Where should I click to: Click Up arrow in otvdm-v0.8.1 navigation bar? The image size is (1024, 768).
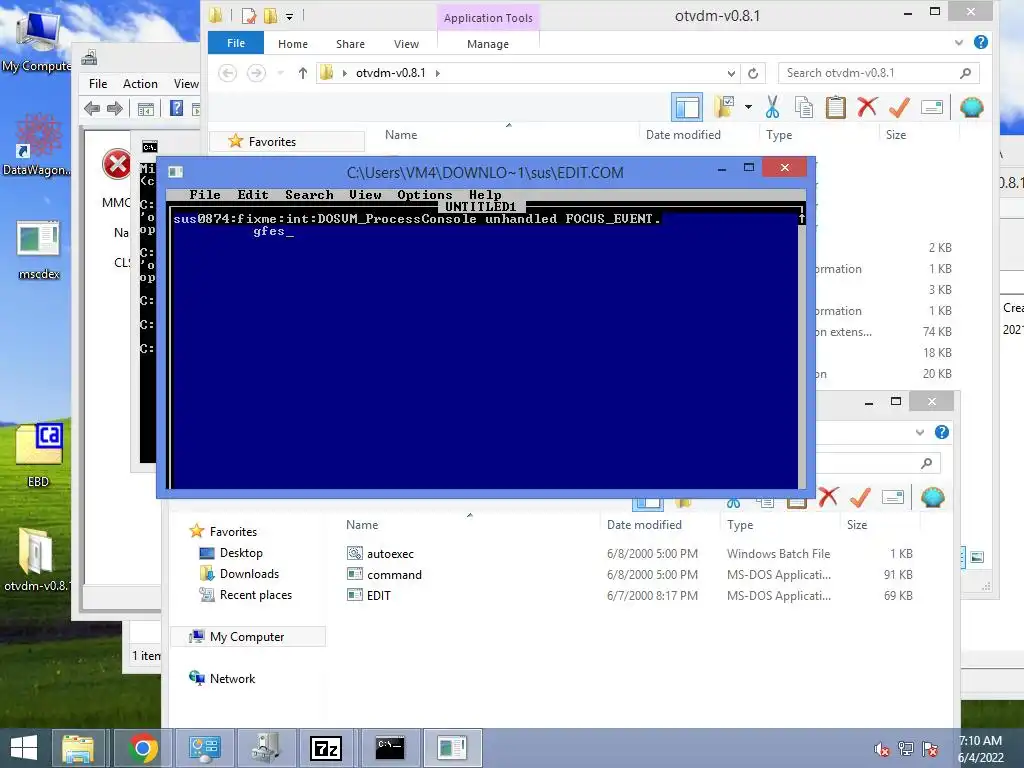[x=302, y=73]
